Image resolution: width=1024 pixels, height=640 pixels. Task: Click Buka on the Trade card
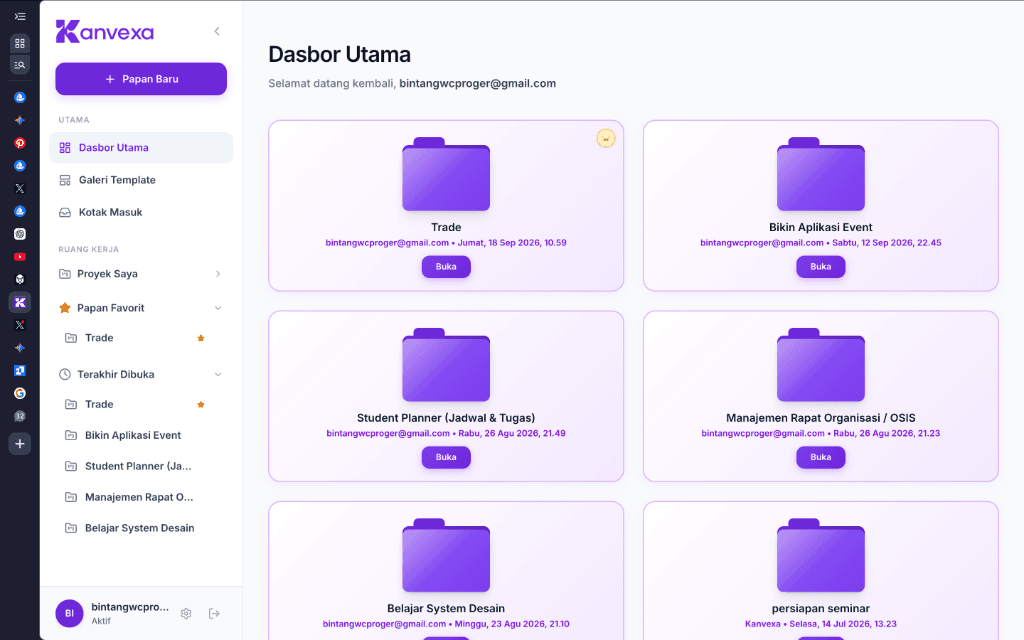click(x=446, y=266)
